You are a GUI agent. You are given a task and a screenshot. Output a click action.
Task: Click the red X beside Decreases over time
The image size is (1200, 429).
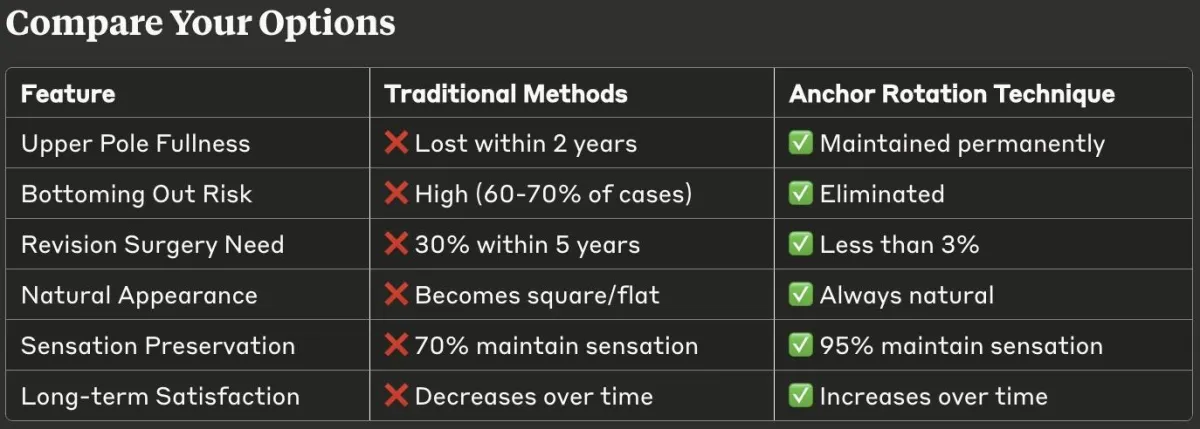pos(396,397)
